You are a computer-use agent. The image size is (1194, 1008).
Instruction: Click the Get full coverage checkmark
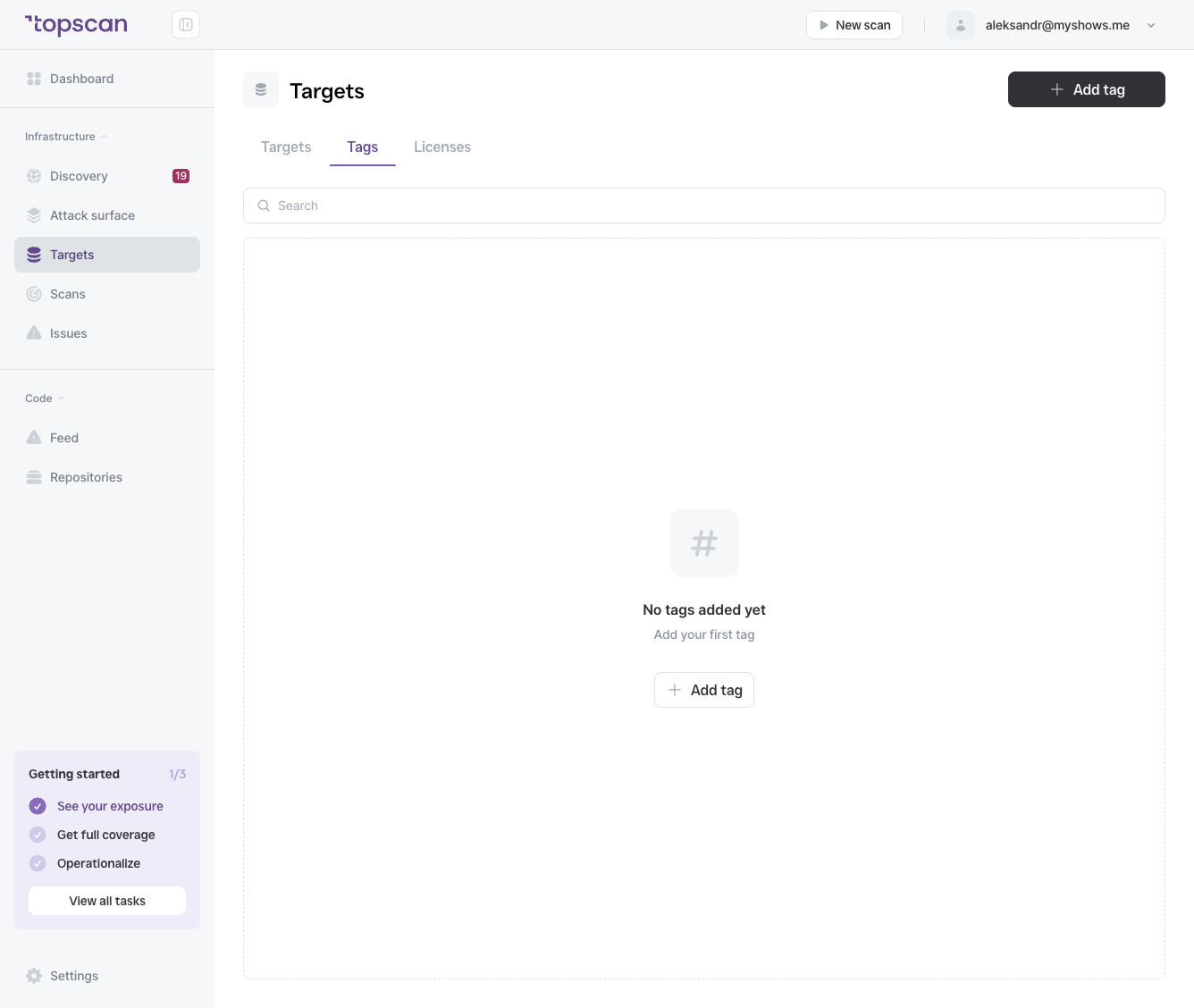(x=38, y=835)
